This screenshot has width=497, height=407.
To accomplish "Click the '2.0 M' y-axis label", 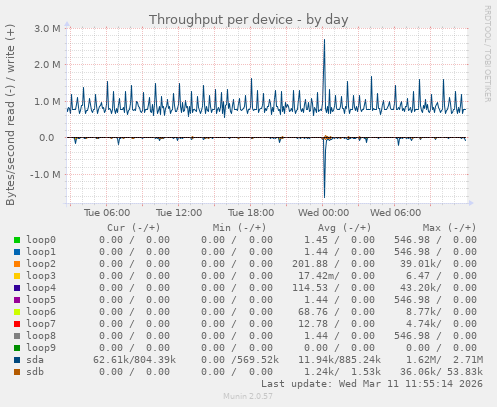I will [x=47, y=65].
